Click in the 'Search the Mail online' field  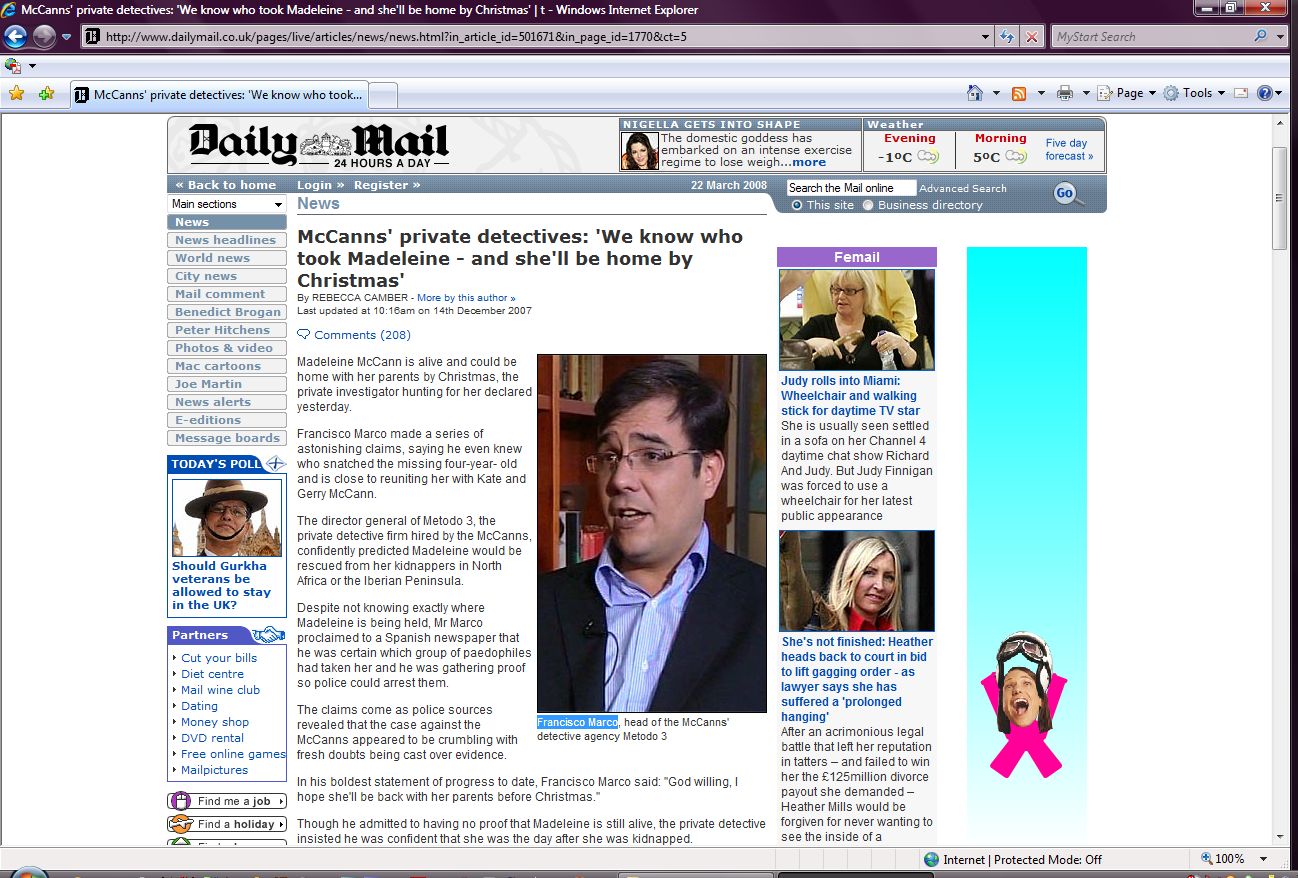[x=850, y=188]
